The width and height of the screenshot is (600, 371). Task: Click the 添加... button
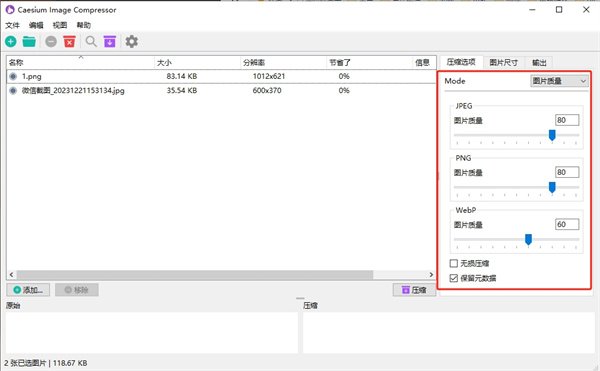pyautogui.click(x=28, y=290)
